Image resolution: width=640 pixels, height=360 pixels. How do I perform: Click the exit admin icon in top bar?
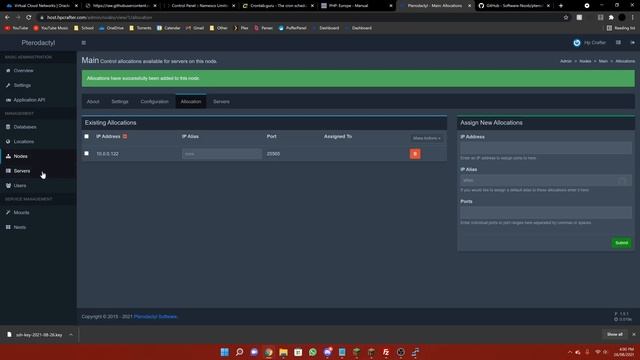pyautogui.click(x=632, y=42)
